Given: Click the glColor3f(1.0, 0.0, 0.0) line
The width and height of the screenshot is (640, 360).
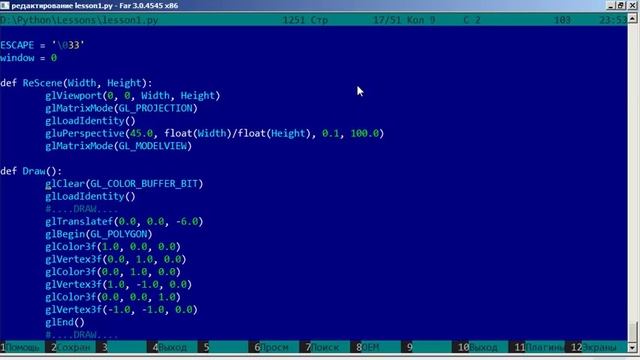Looking at the screenshot, I should 113,247.
